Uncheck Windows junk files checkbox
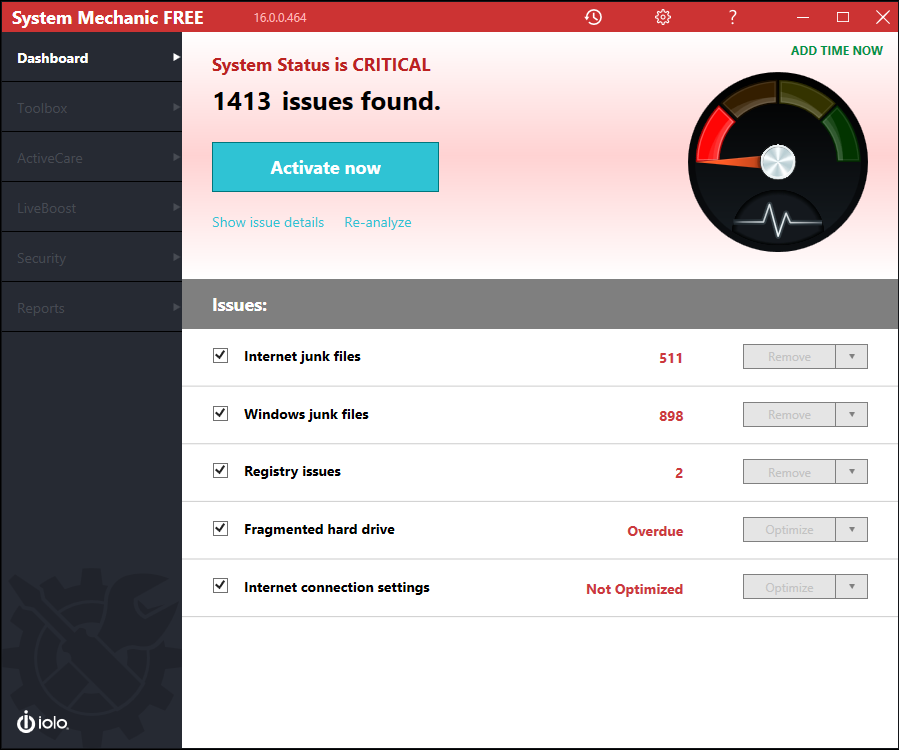 [220, 413]
